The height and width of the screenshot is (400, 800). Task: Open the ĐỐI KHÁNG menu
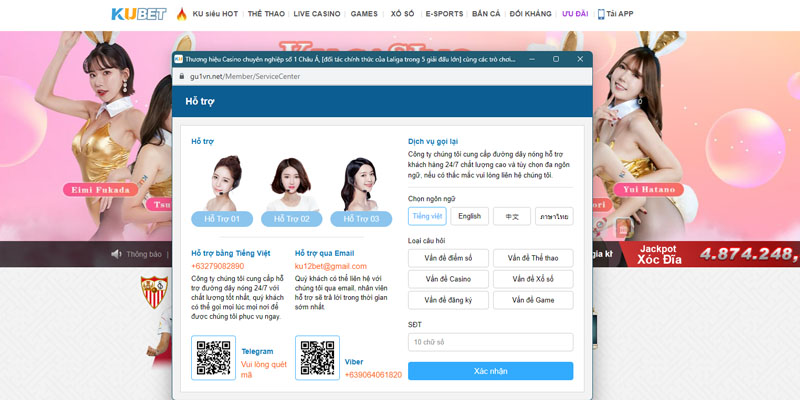coord(531,14)
